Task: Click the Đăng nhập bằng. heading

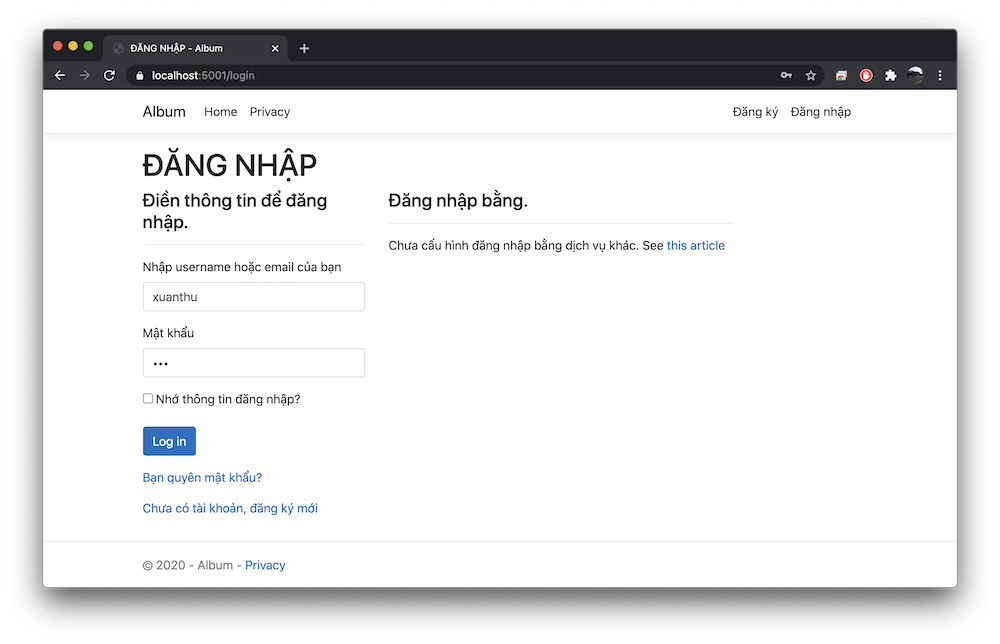Action: (x=458, y=201)
